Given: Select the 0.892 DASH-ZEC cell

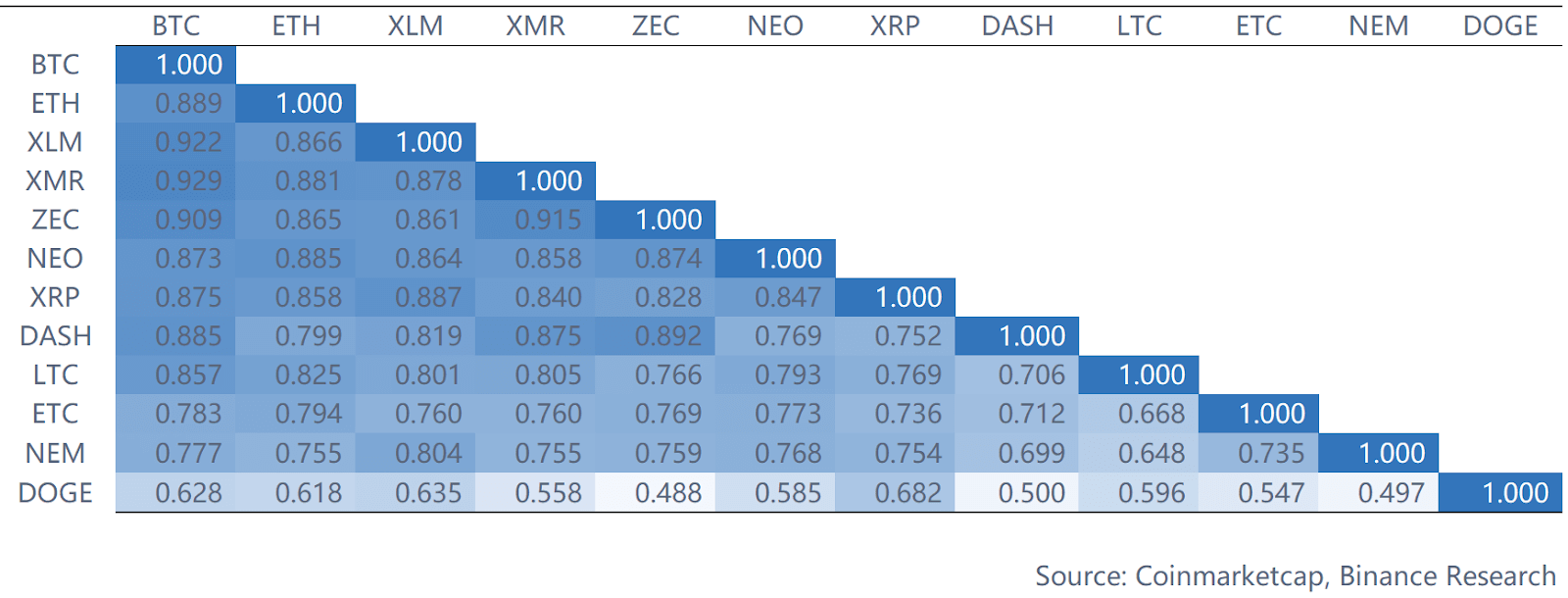Looking at the screenshot, I should tap(668, 336).
